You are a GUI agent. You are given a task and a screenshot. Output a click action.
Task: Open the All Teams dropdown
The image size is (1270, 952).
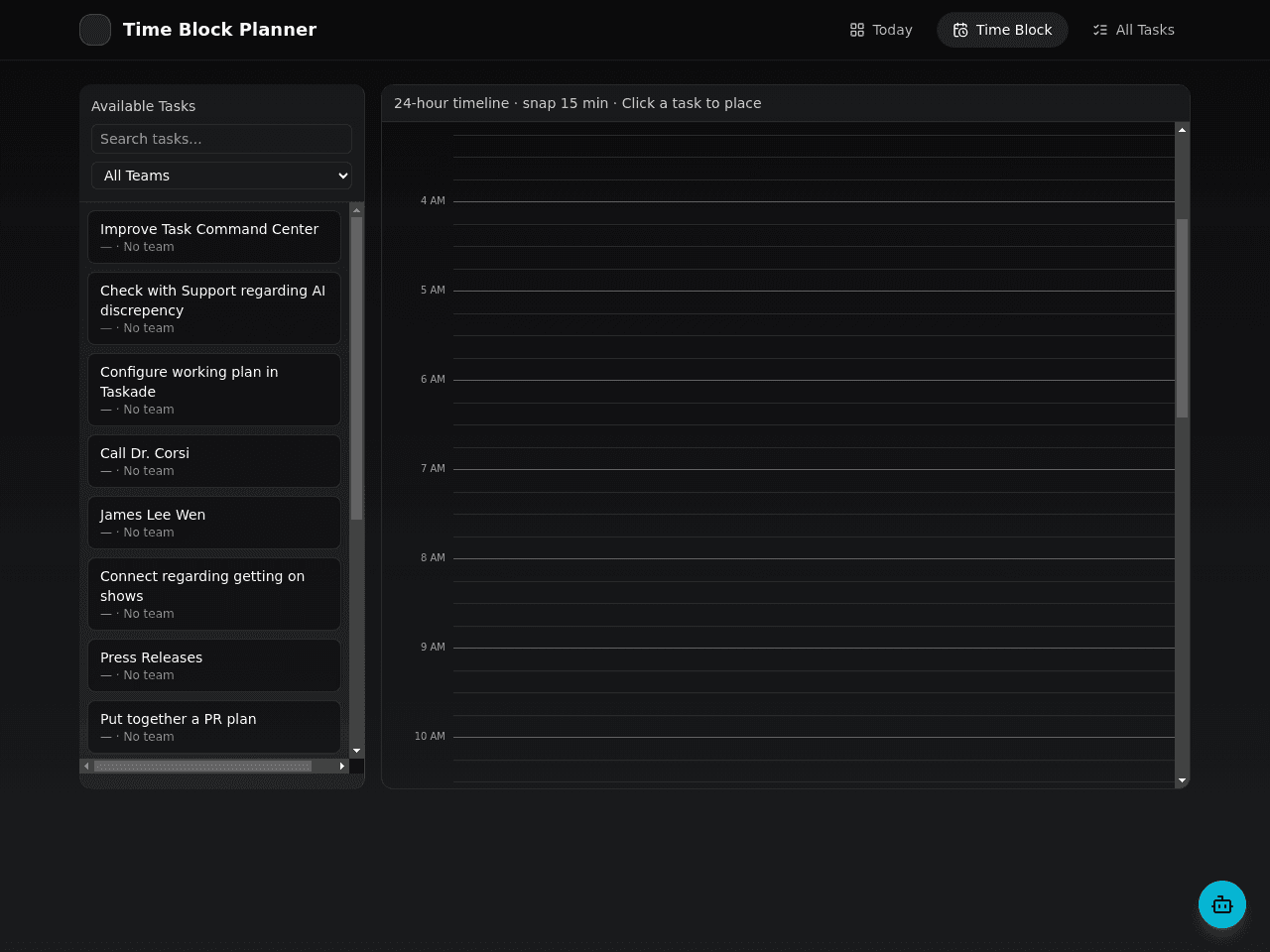click(221, 176)
